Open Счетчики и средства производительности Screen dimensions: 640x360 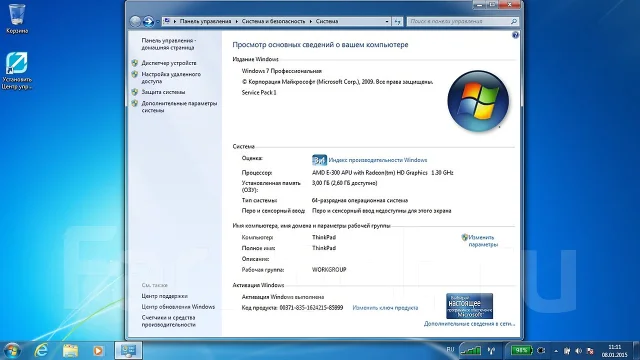point(169,321)
